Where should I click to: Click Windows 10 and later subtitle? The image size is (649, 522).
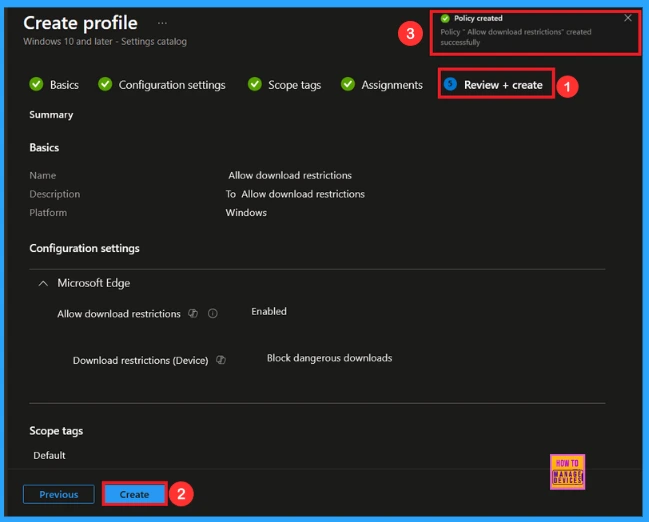tap(105, 41)
